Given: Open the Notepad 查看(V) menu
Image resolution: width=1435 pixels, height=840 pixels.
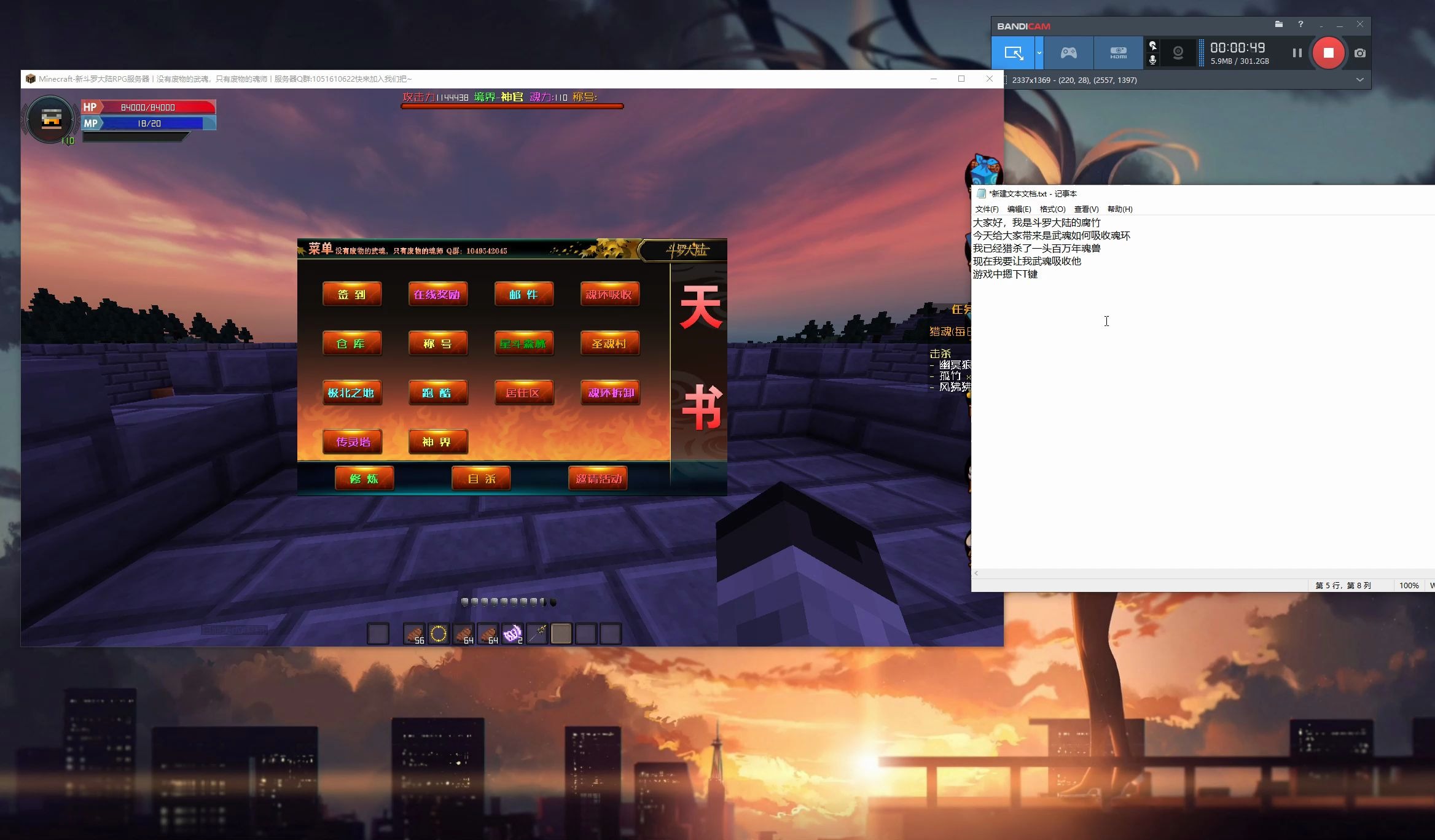Looking at the screenshot, I should 1085,209.
